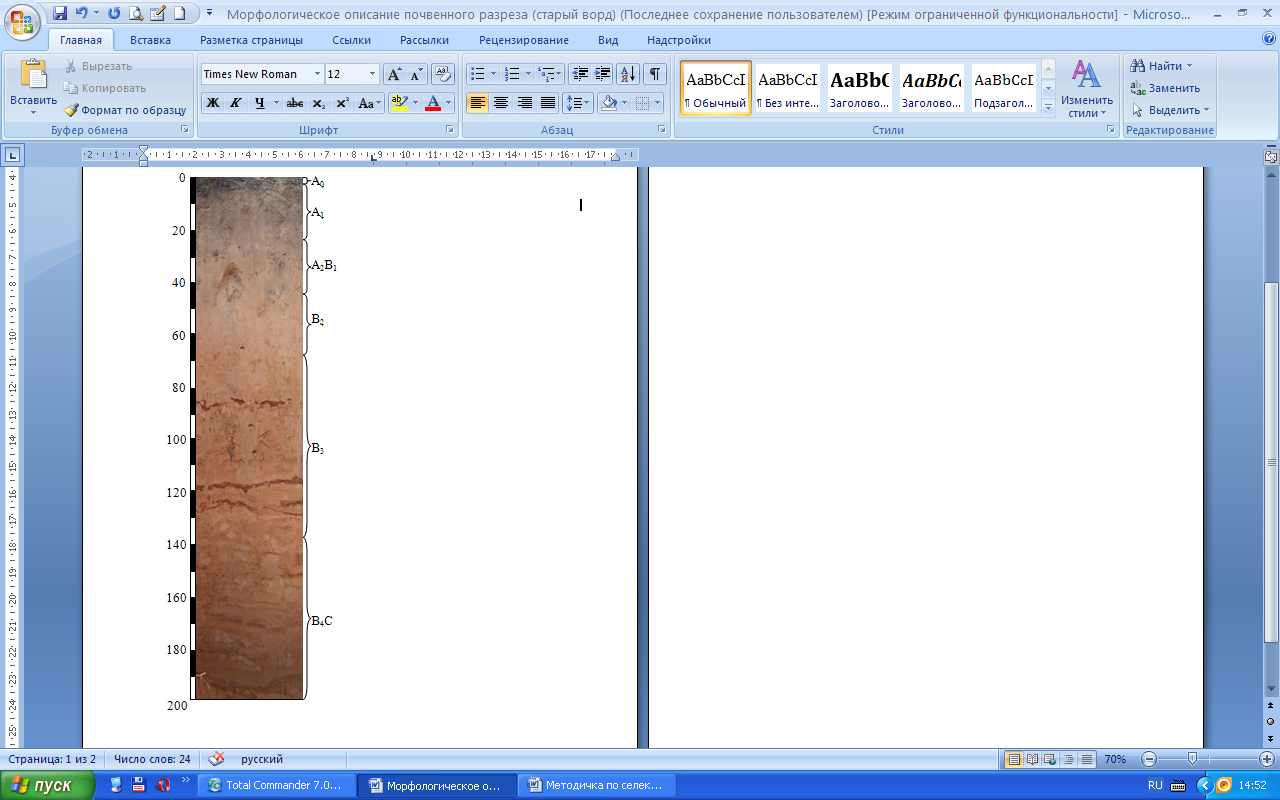The width and height of the screenshot is (1280, 800).
Task: Toggle show paragraph marks (¶)
Action: pyautogui.click(x=655, y=74)
